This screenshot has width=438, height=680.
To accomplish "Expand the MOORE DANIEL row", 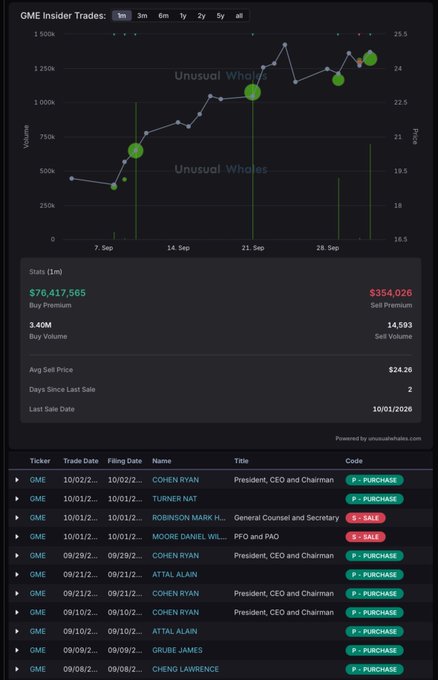I will tap(17, 537).
